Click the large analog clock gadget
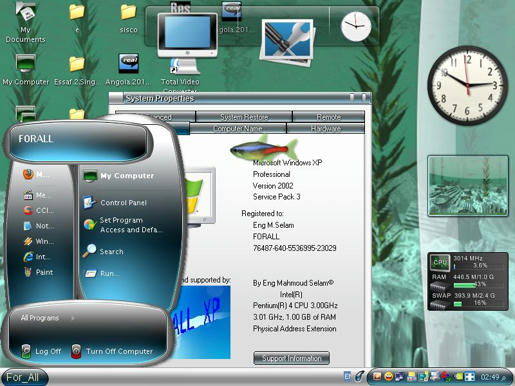515x386 pixels. 468,86
